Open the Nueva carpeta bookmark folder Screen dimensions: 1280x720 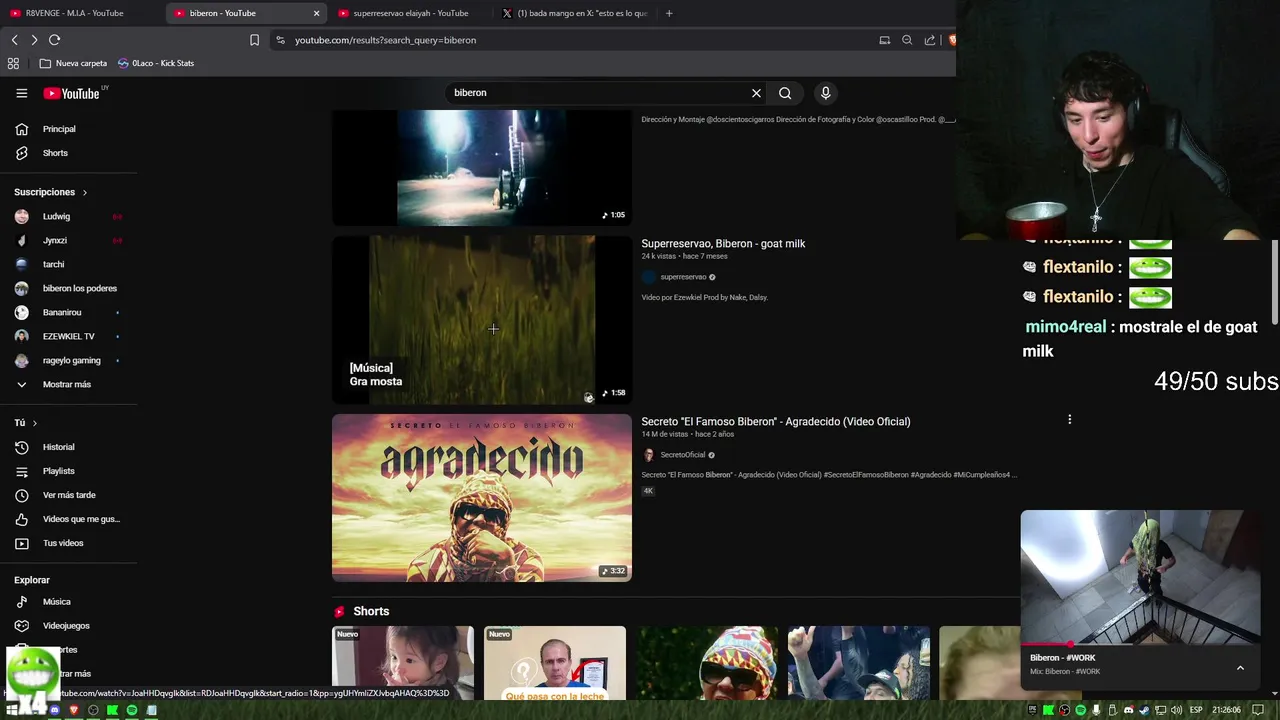[x=73, y=63]
